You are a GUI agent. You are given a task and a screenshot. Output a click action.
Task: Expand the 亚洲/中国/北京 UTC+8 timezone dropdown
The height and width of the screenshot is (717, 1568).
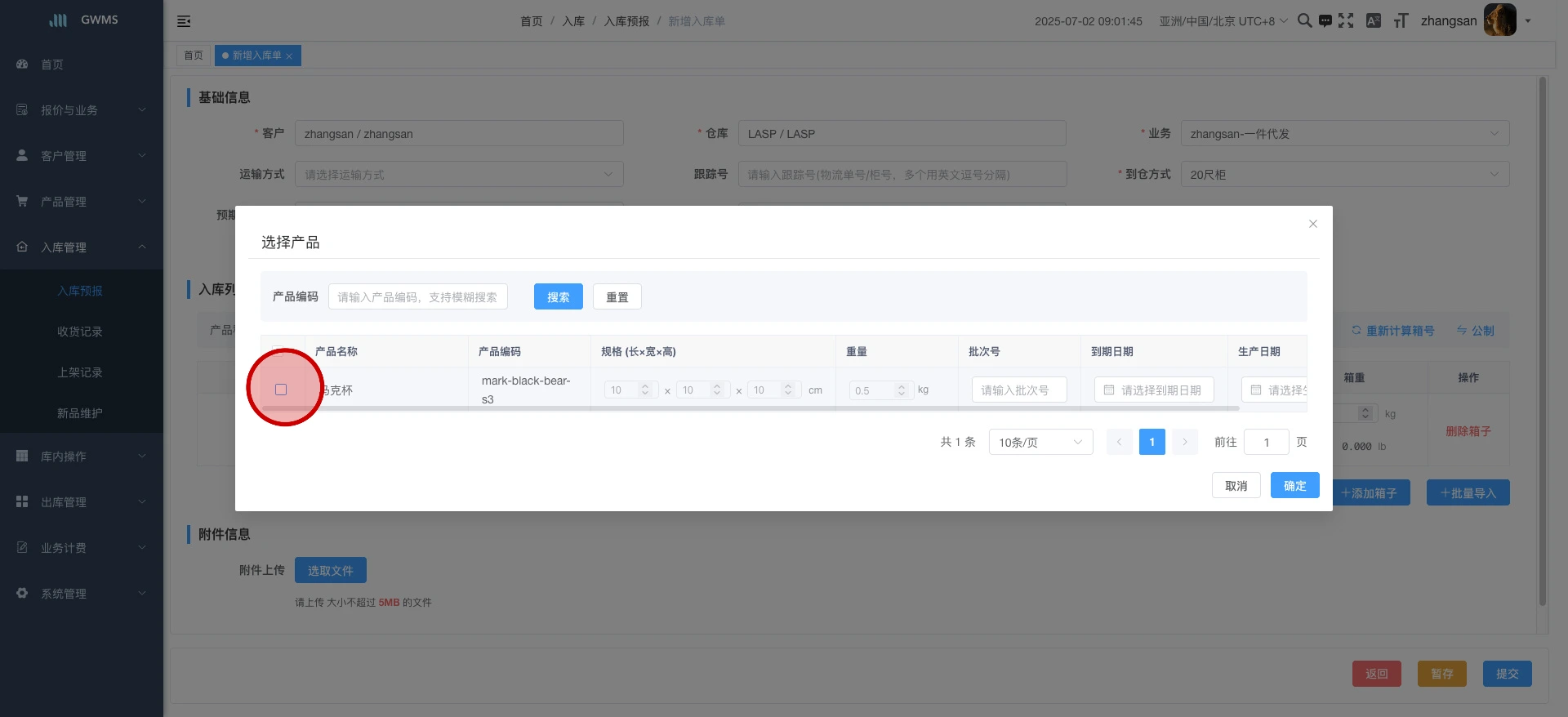click(x=1223, y=21)
